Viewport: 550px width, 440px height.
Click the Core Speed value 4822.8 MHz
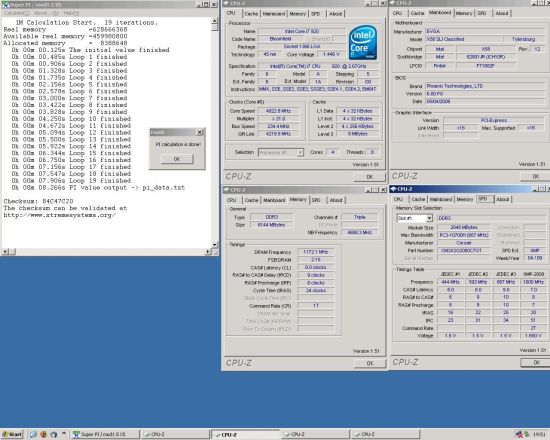click(x=278, y=111)
